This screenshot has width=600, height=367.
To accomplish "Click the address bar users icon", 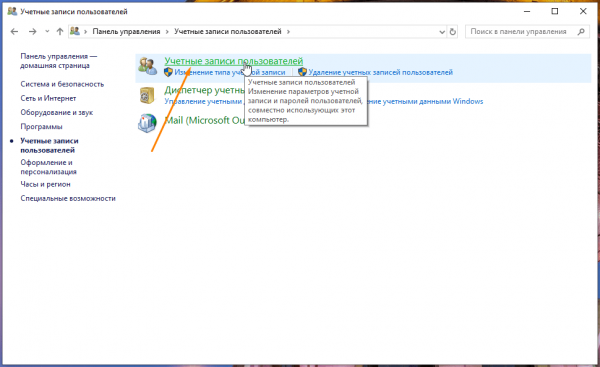I will pyautogui.click(x=75, y=31).
